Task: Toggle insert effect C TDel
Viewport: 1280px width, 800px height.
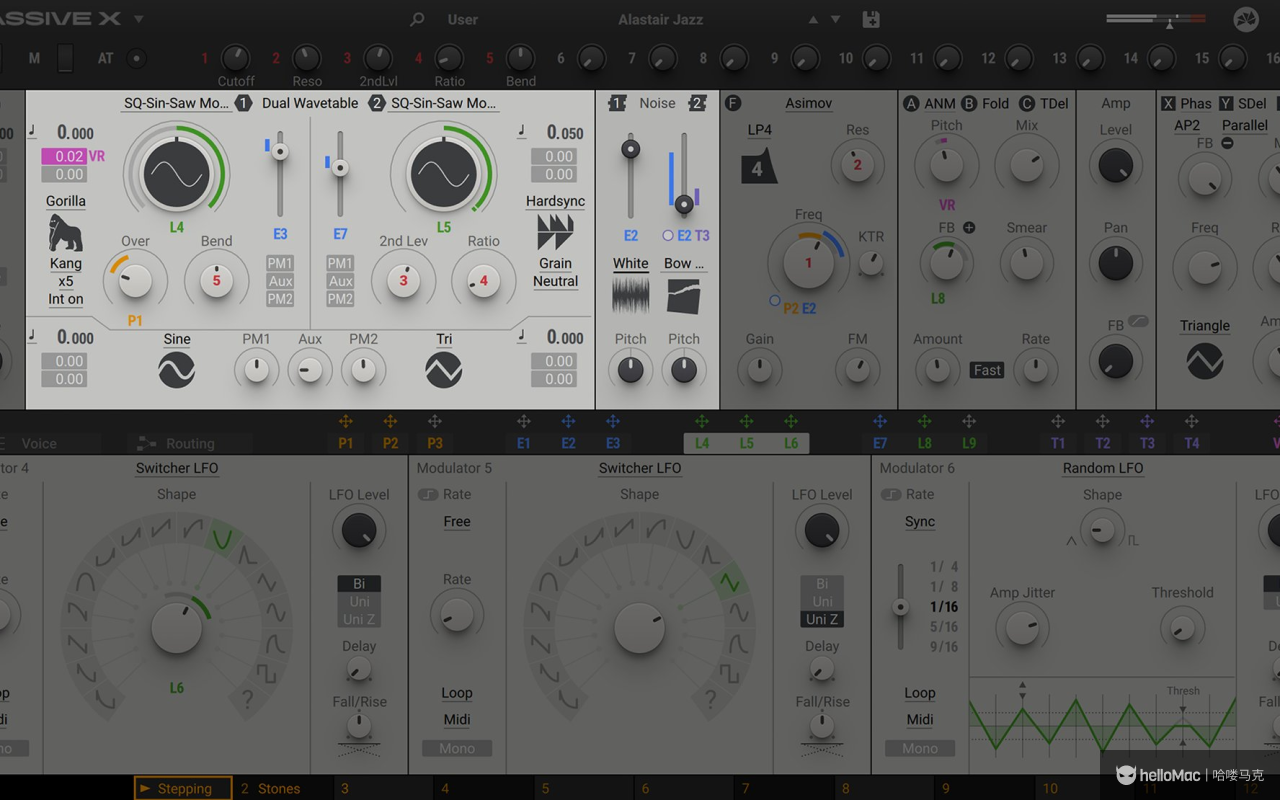Action: click(1027, 103)
